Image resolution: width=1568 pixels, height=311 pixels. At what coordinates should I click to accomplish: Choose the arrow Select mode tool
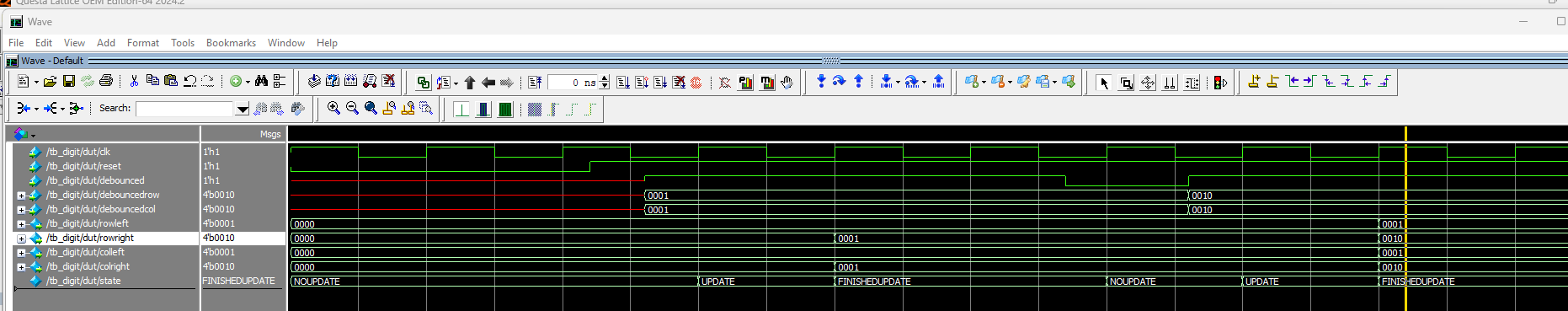1104,83
